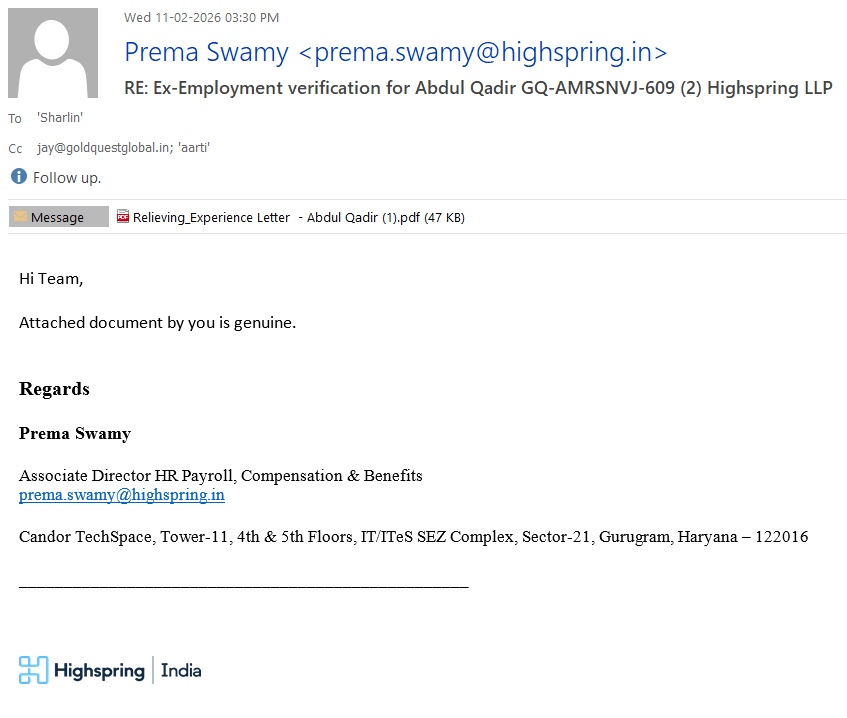Image resolution: width=847 pixels, height=718 pixels.
Task: Select the Message tab
Action: coord(58,217)
